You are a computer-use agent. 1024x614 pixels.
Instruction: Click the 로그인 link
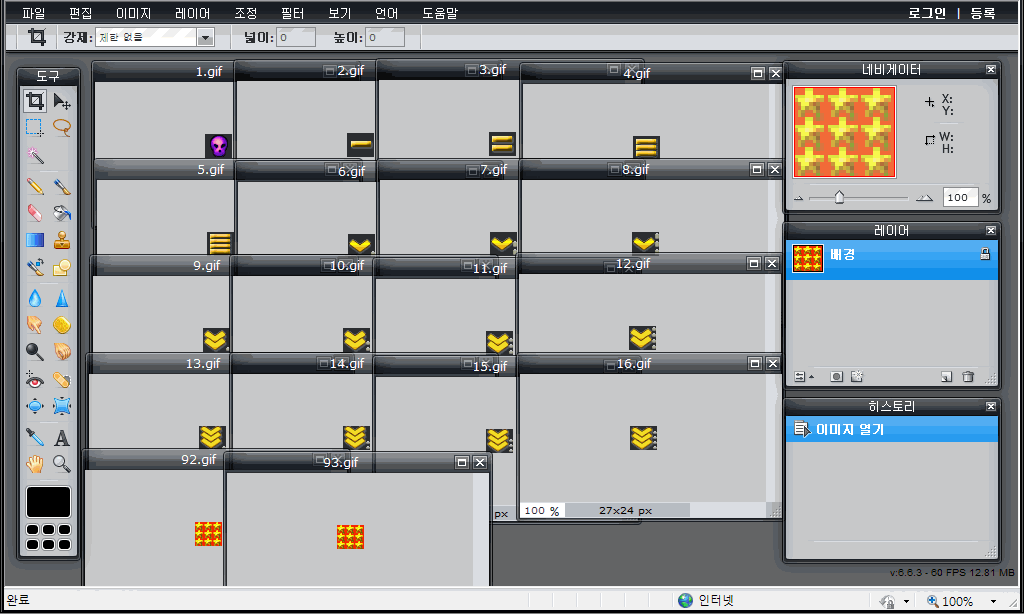pyautogui.click(x=926, y=14)
